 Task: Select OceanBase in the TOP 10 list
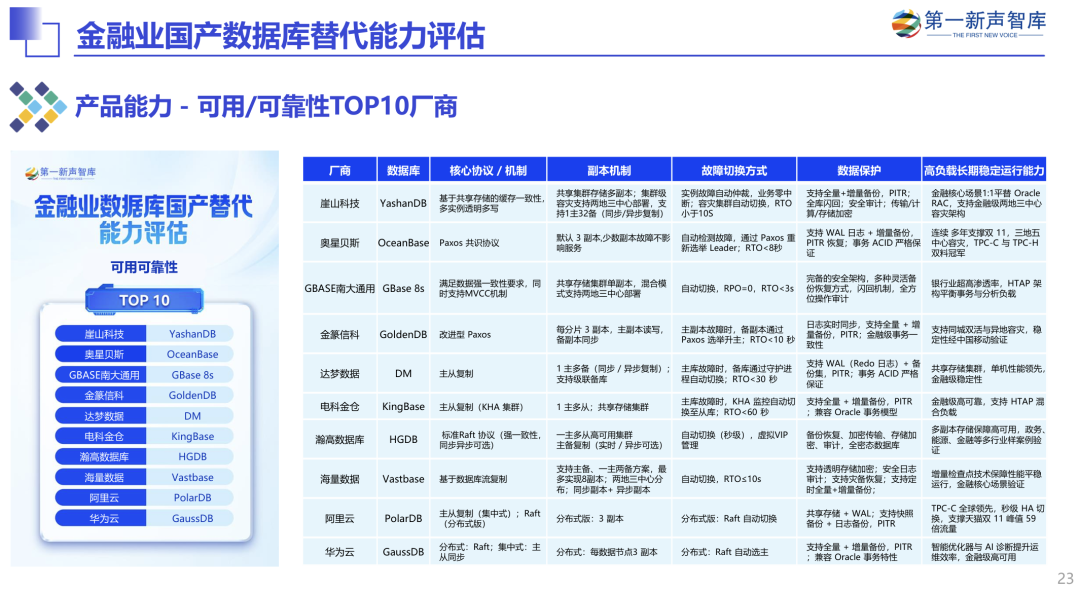192,354
